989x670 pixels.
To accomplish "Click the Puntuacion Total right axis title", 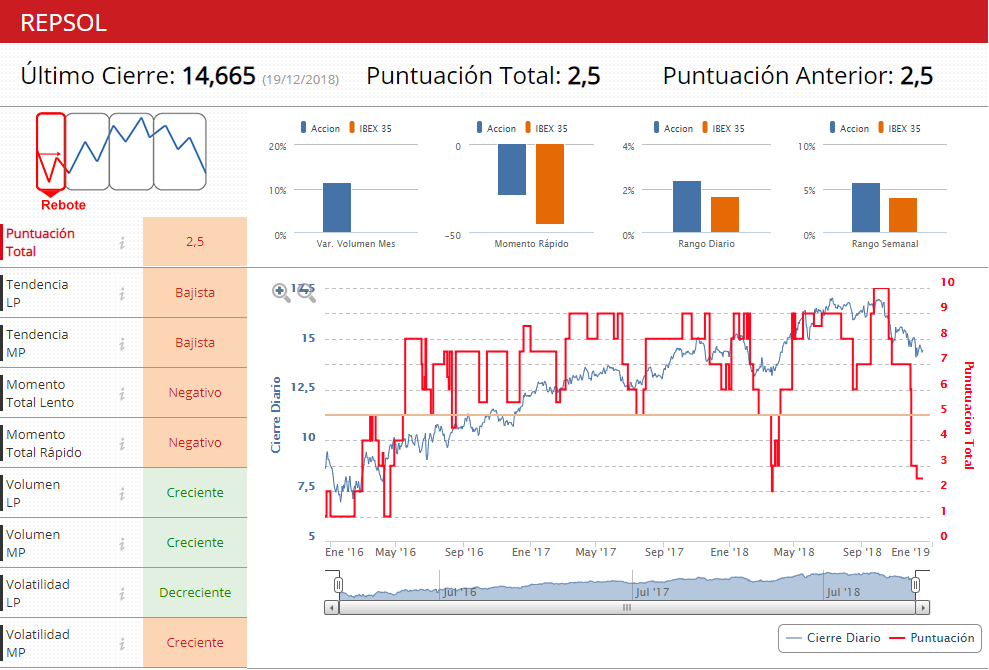I will pos(969,415).
